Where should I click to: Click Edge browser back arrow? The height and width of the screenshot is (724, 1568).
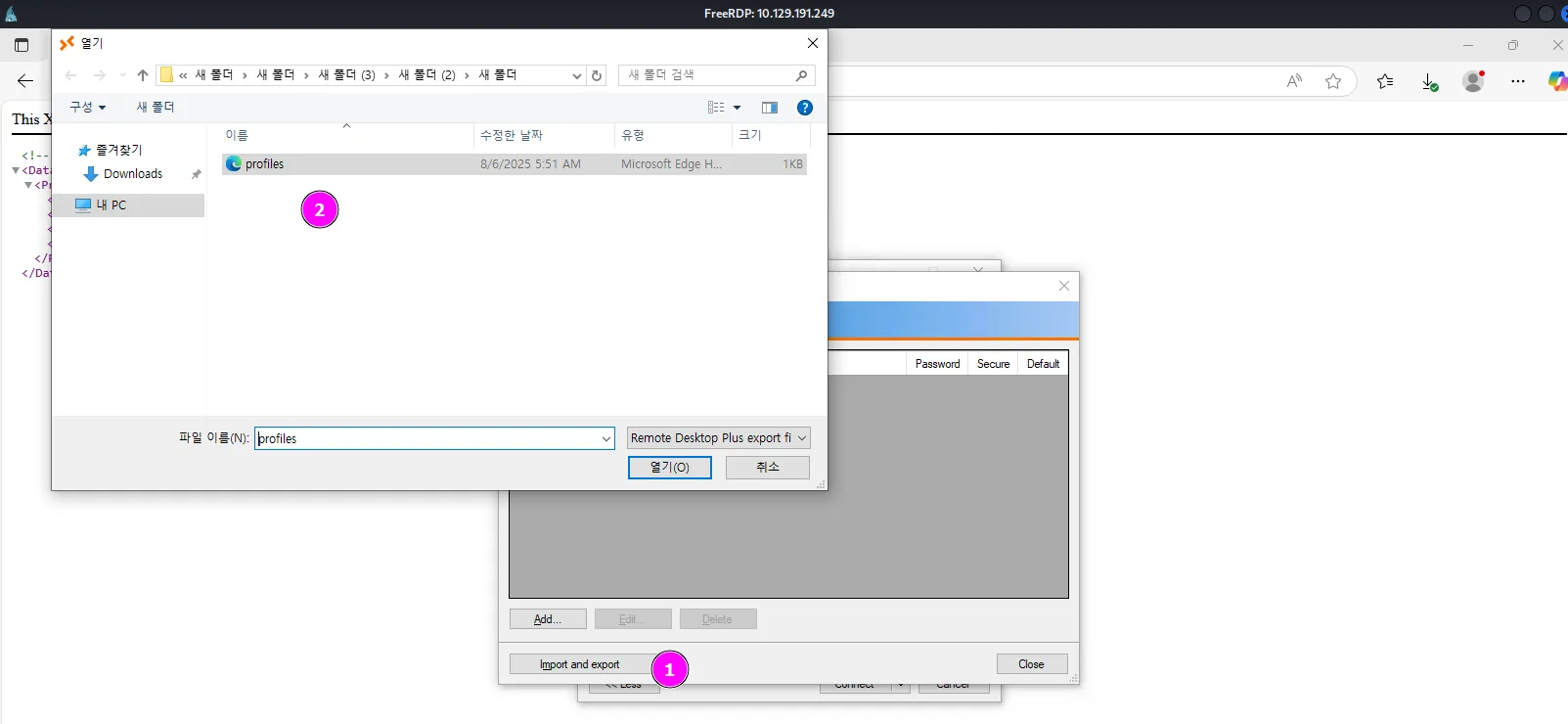tap(25, 81)
